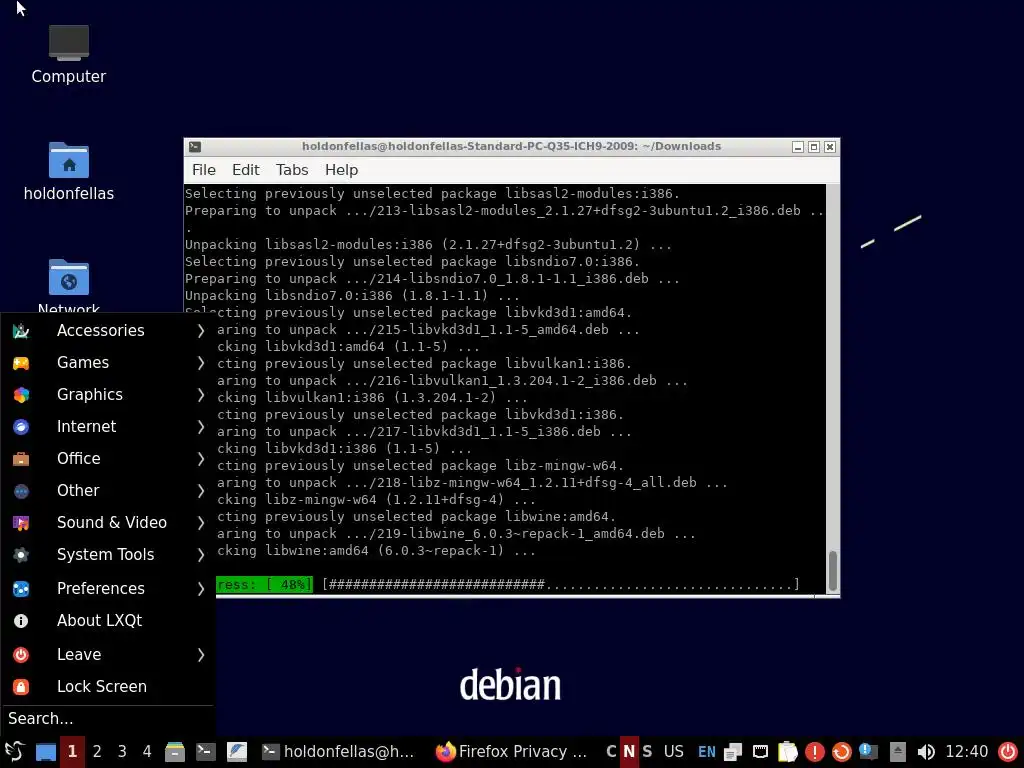Switch to workspace 4
Image resolution: width=1024 pixels, height=768 pixels.
[147, 752]
